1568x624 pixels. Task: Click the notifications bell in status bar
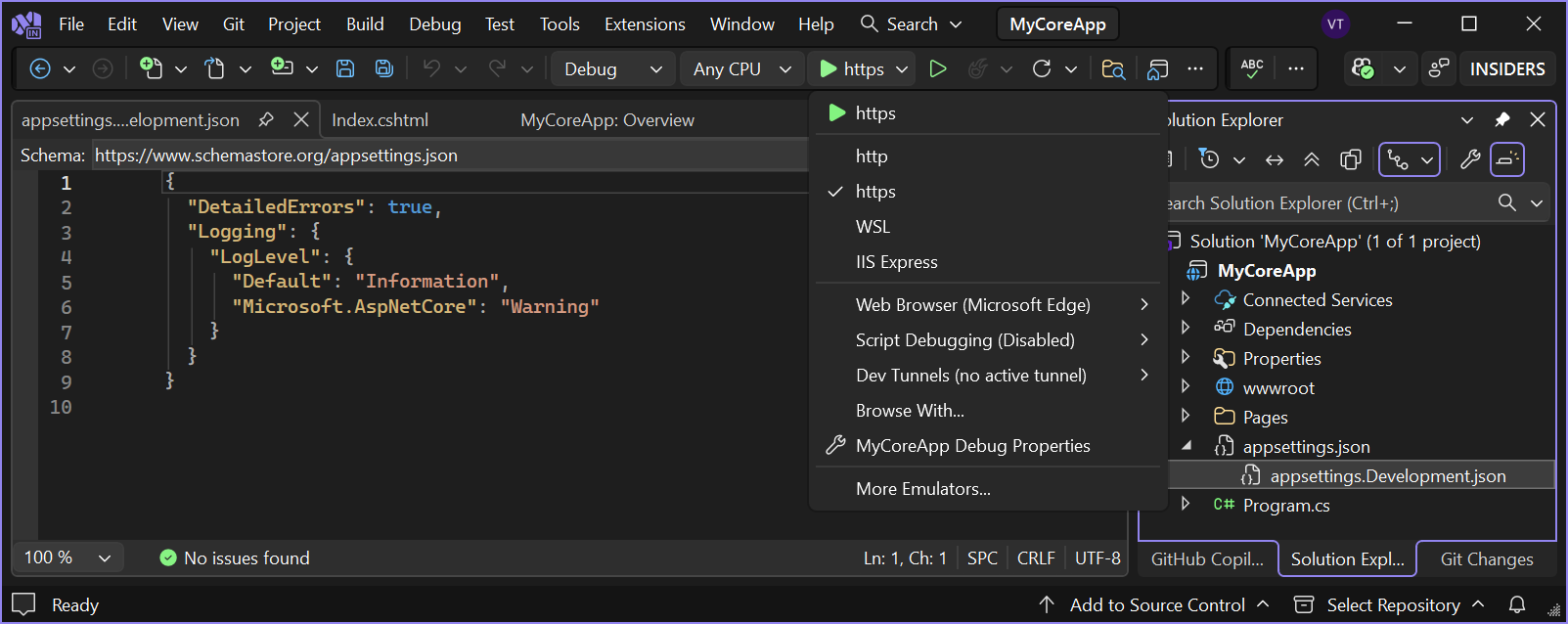(x=1516, y=604)
